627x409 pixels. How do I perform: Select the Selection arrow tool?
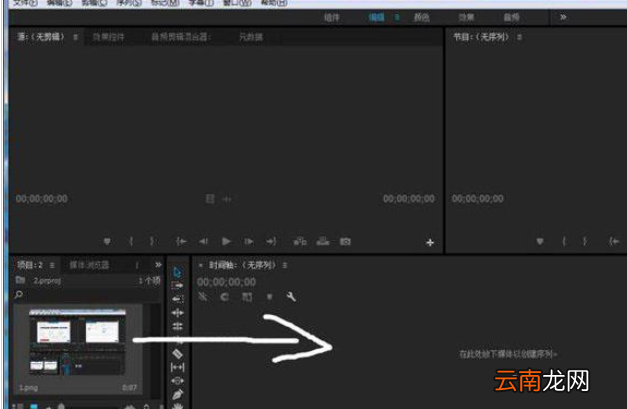(x=178, y=272)
